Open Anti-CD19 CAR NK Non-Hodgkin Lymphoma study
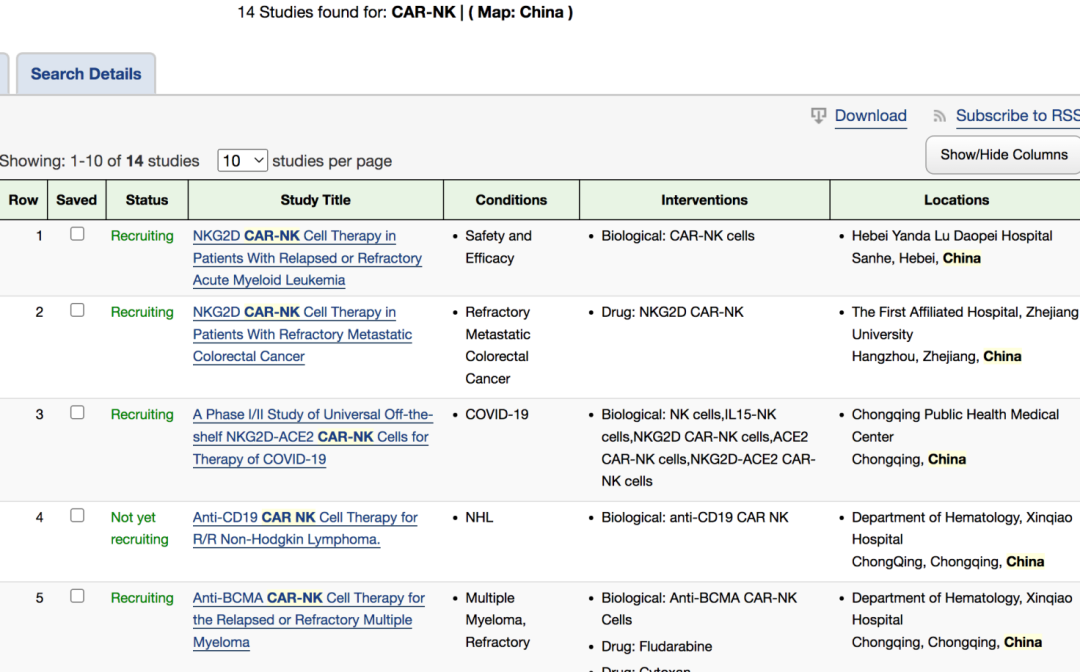The height and width of the screenshot is (672, 1080). pos(305,528)
